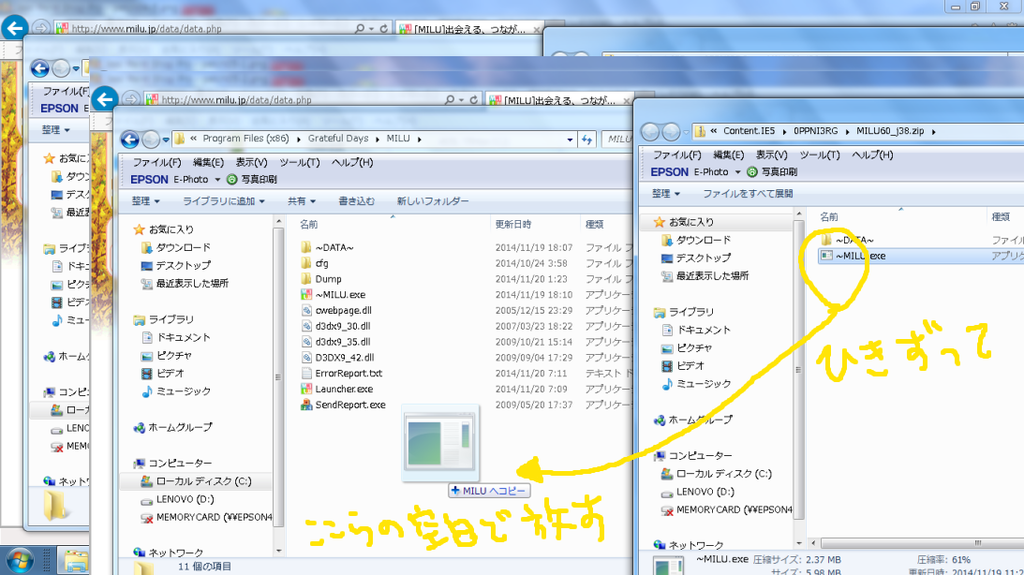Image resolution: width=1024 pixels, height=575 pixels.
Task: Open ツール(T) menu in the MILU window
Action: point(300,162)
